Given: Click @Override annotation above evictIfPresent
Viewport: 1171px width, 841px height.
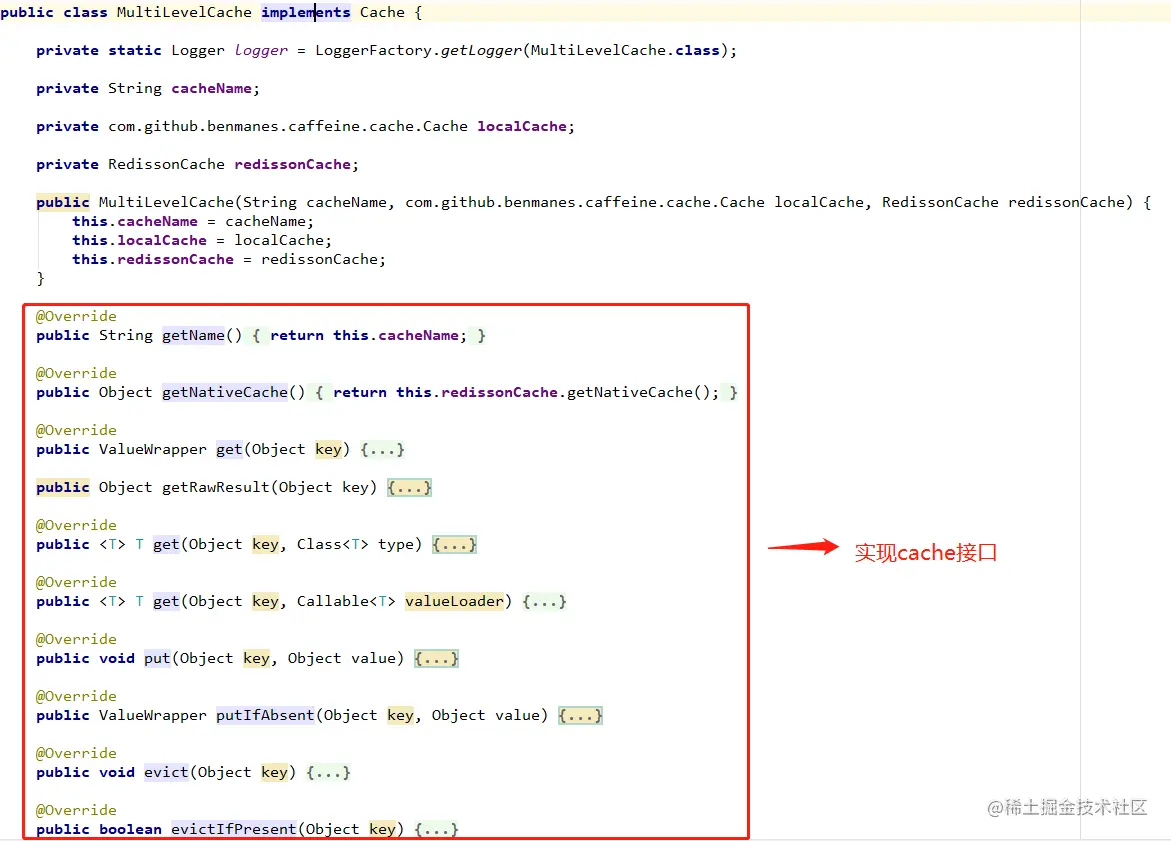Looking at the screenshot, I should 76,810.
